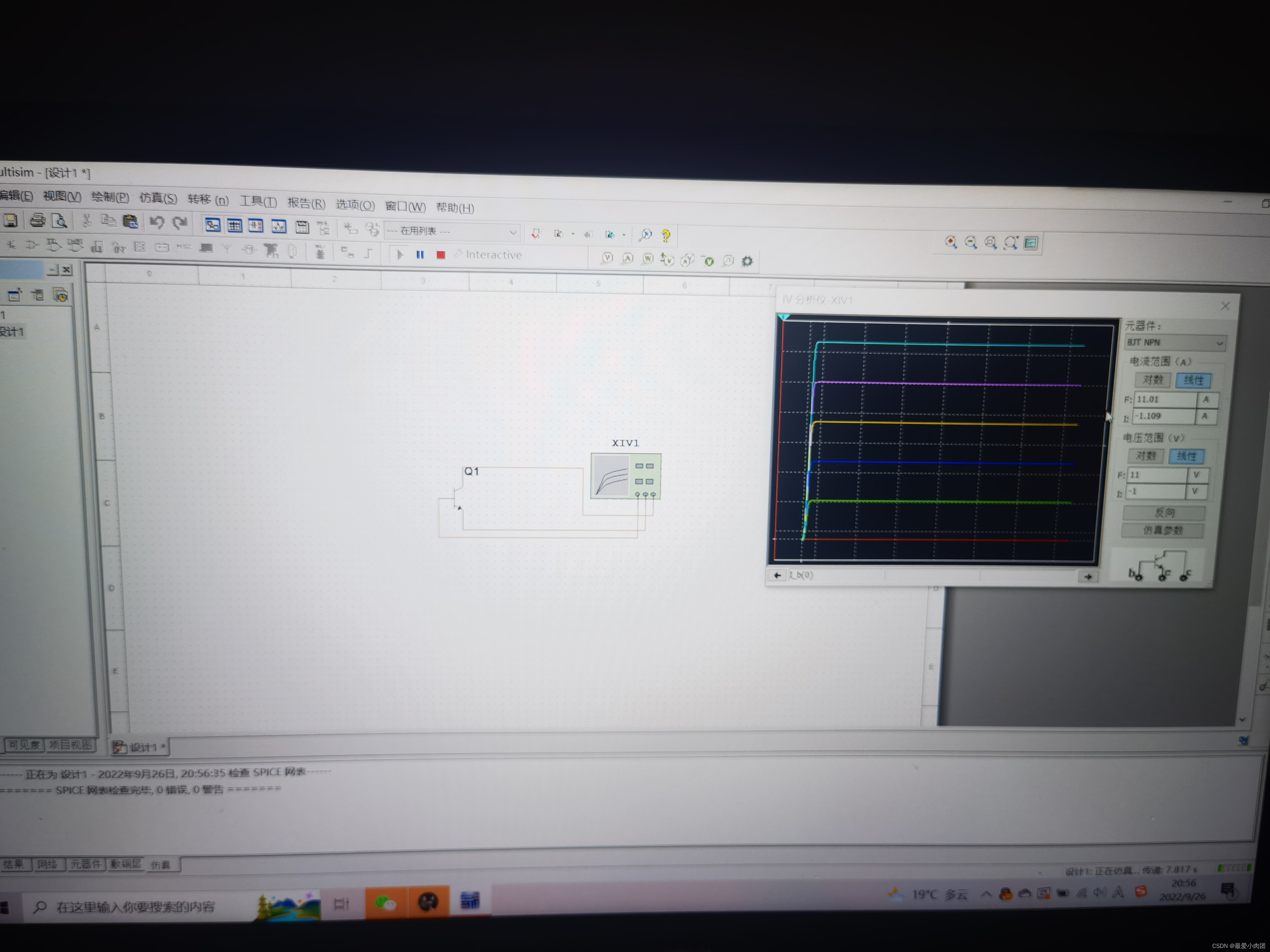The image size is (1270, 952).
Task: Open the 选项(O) menu
Action: pos(355,205)
